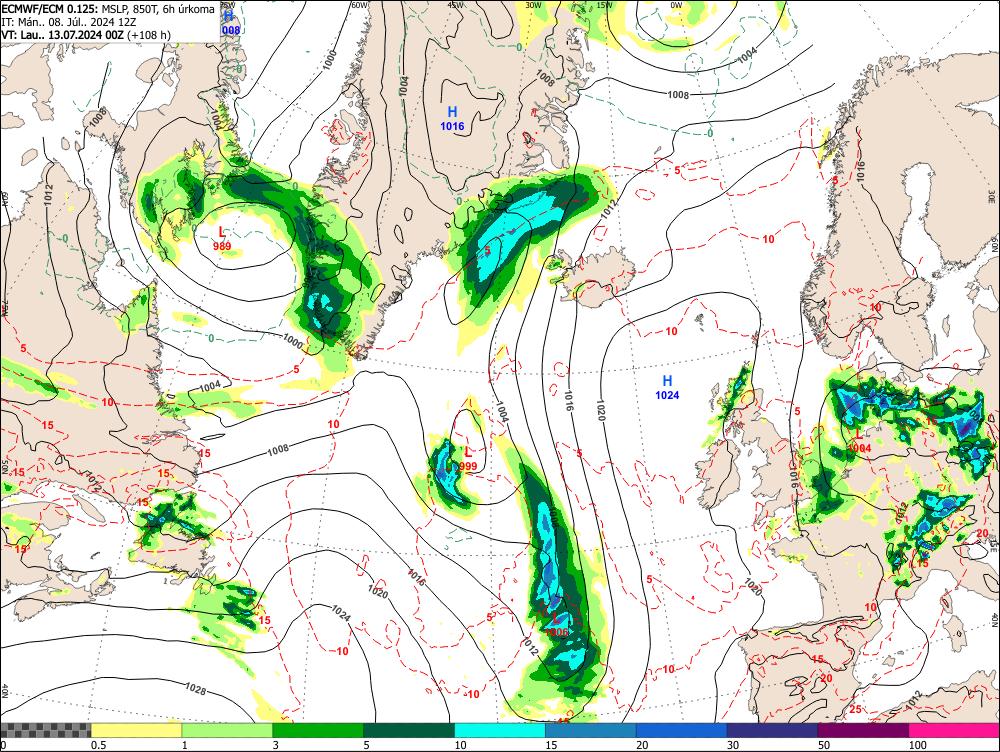Select the dark indigo 30–50 legend swatch
Image resolution: width=1000 pixels, height=752 pixels.
[772, 730]
